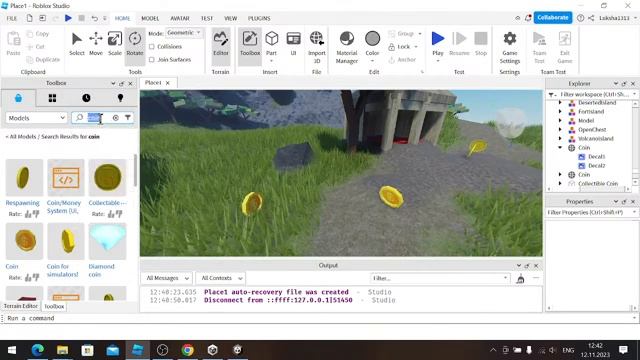Collapse the expanded Coin item in Explorer
This screenshot has height=360, width=640.
[560, 147]
